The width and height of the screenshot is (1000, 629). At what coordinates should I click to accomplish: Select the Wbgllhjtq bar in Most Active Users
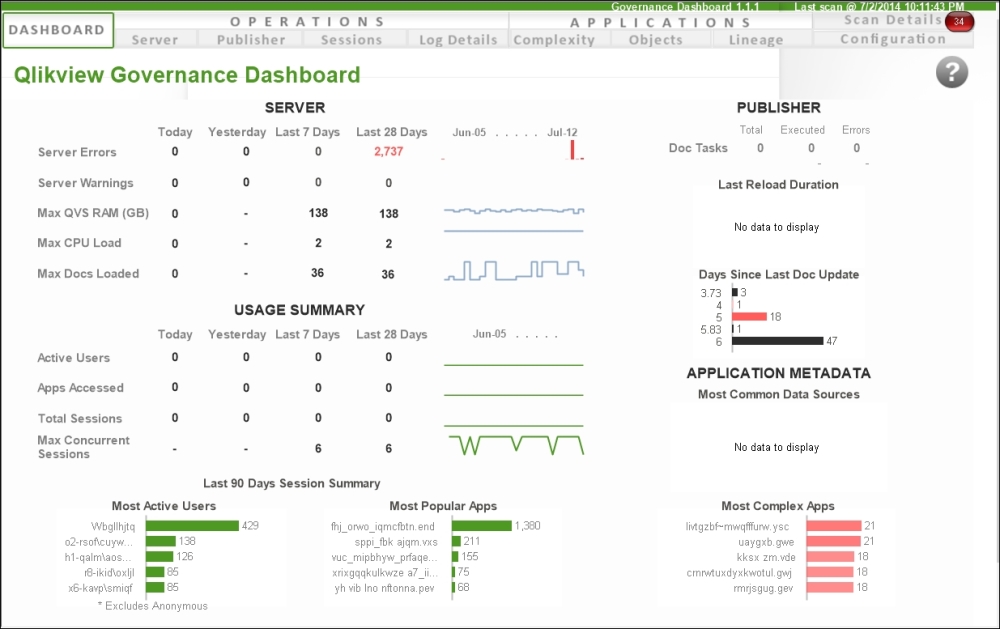(x=192, y=526)
